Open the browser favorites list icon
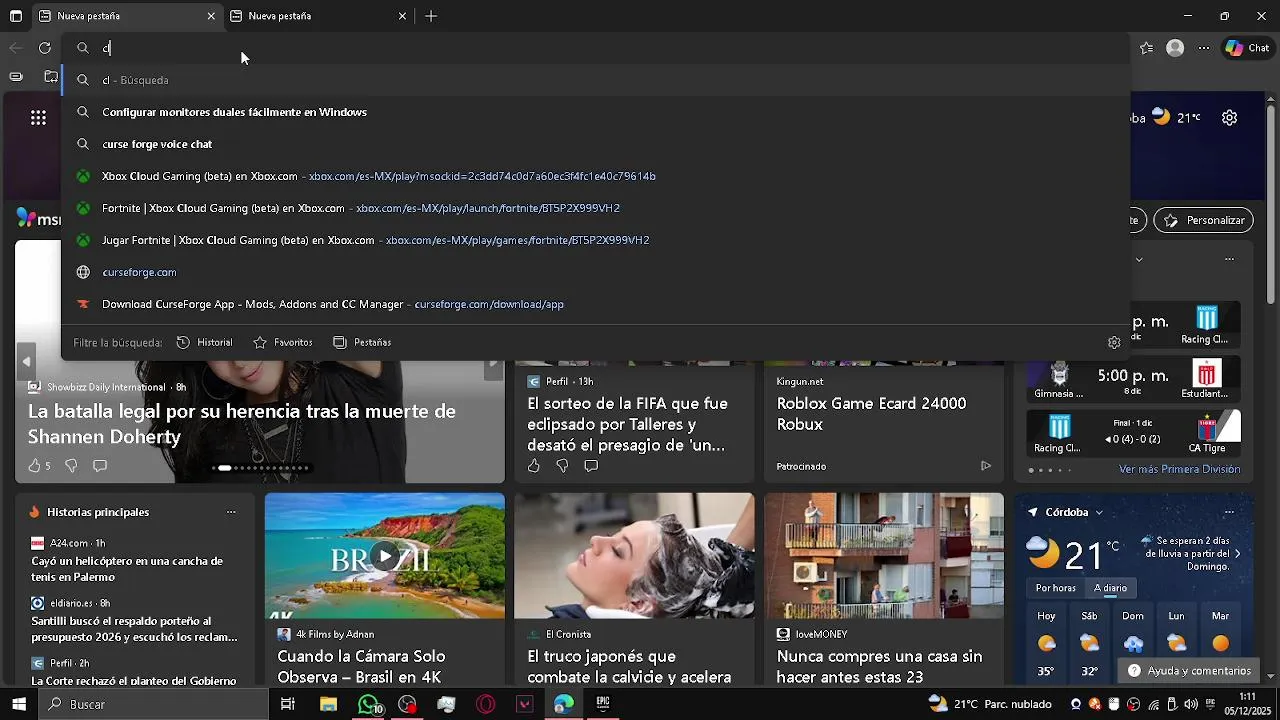Viewport: 1280px width, 720px height. click(x=1147, y=48)
